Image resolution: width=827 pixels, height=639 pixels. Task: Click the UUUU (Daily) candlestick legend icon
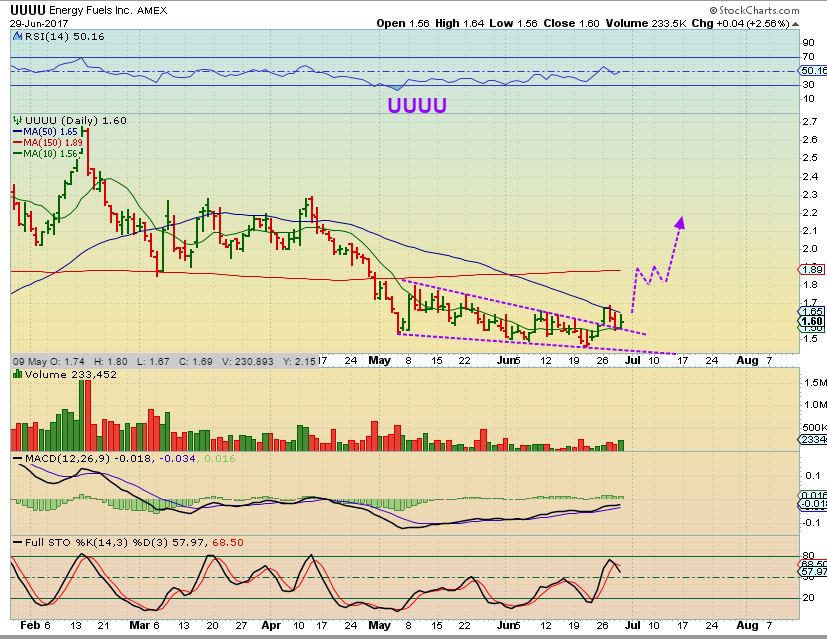click(17, 120)
